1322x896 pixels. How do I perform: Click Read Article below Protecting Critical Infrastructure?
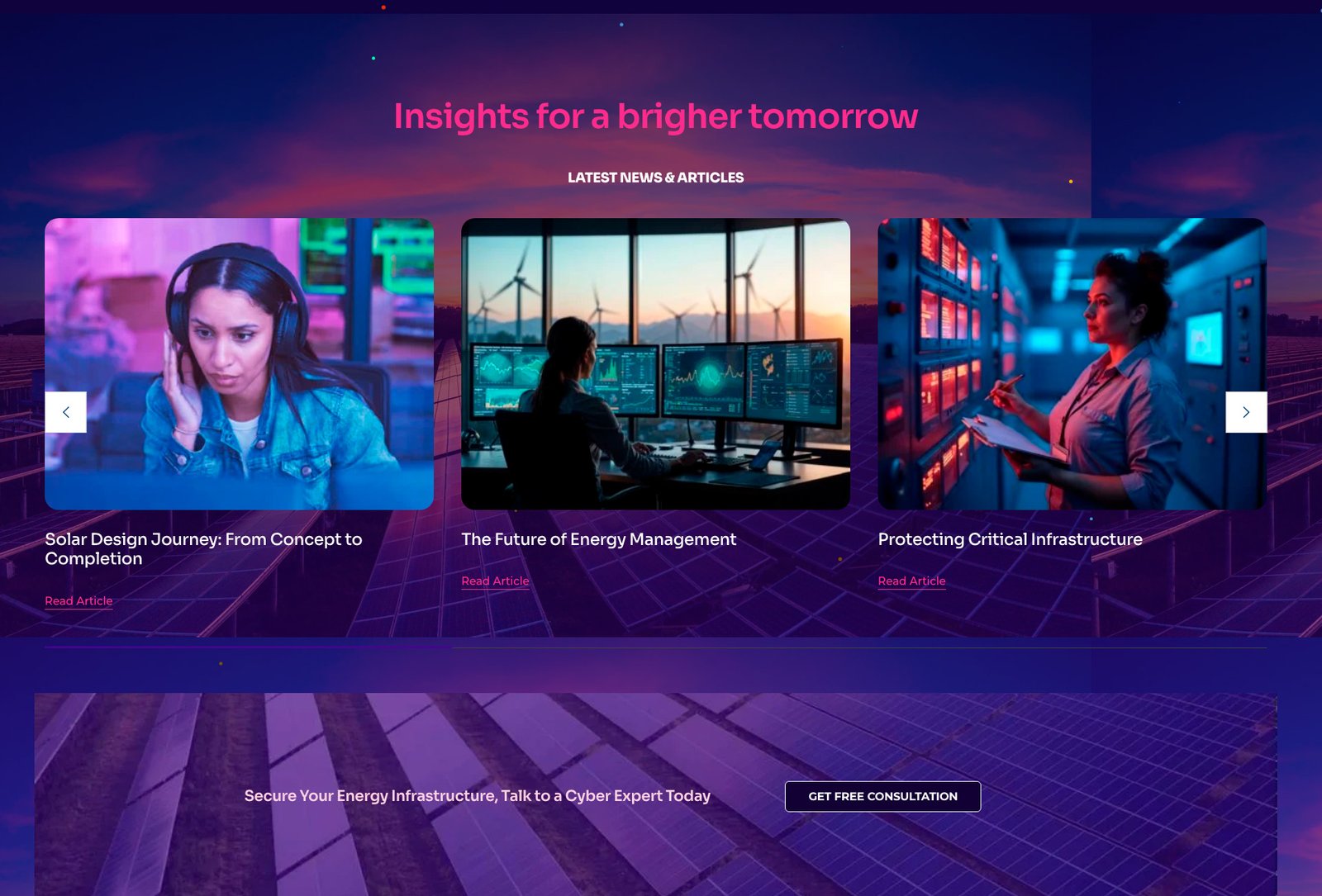tap(911, 581)
